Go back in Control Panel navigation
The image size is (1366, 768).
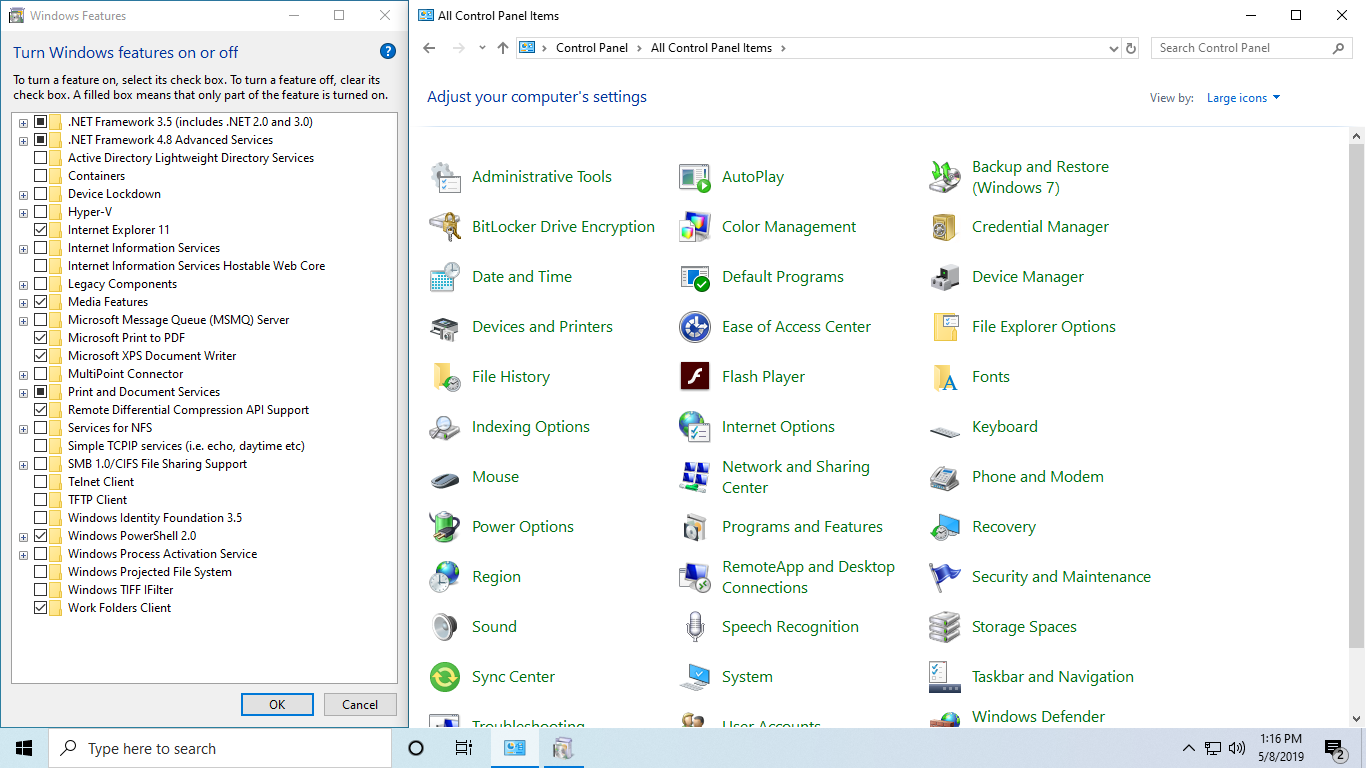point(429,48)
